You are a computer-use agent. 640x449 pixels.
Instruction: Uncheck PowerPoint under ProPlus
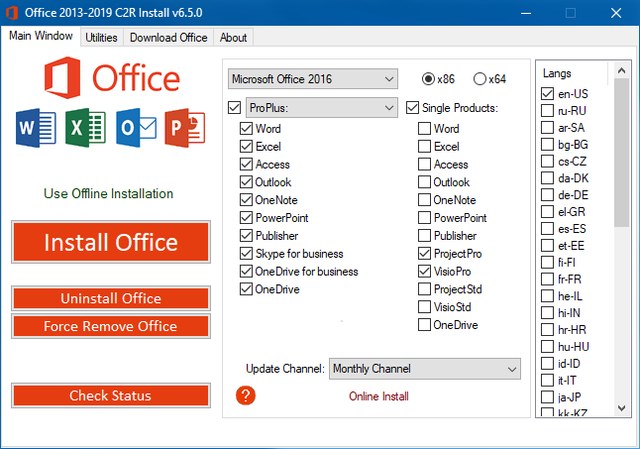pyautogui.click(x=246, y=218)
